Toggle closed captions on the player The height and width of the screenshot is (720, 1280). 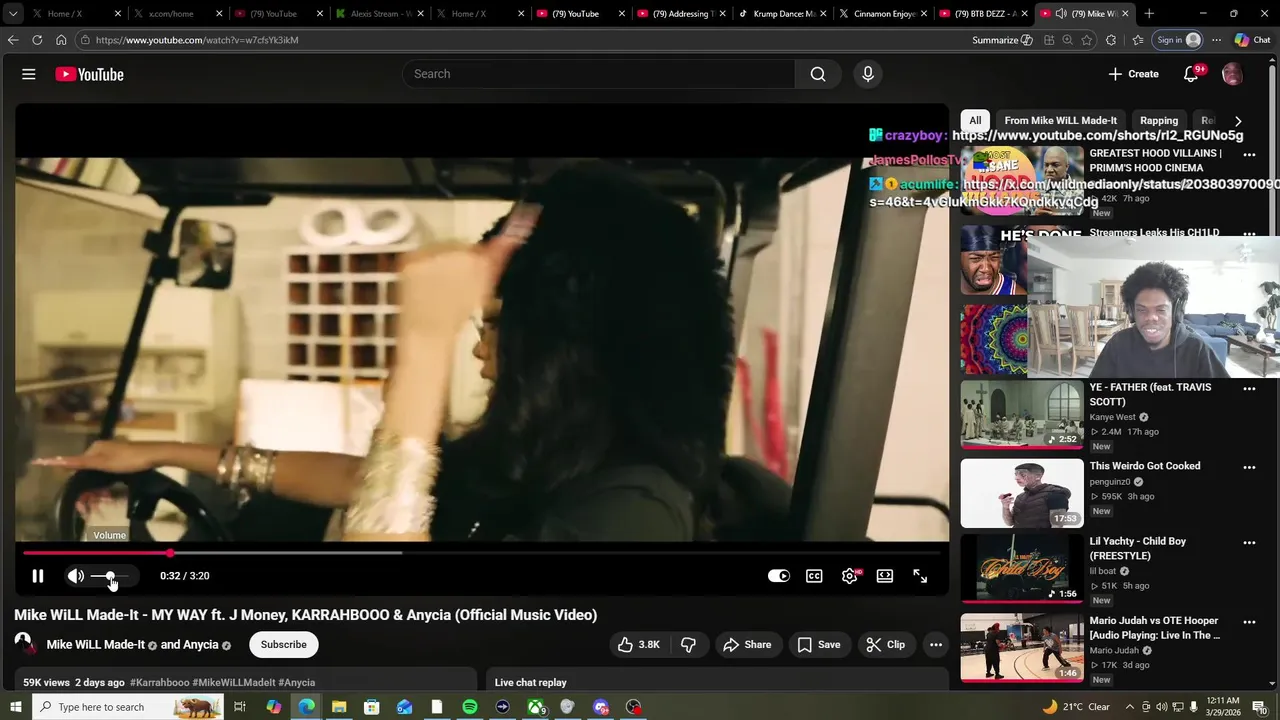[814, 576]
